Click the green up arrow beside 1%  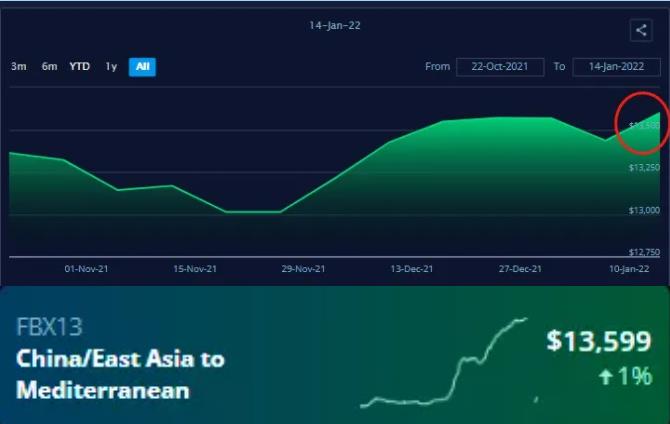pyautogui.click(x=606, y=377)
